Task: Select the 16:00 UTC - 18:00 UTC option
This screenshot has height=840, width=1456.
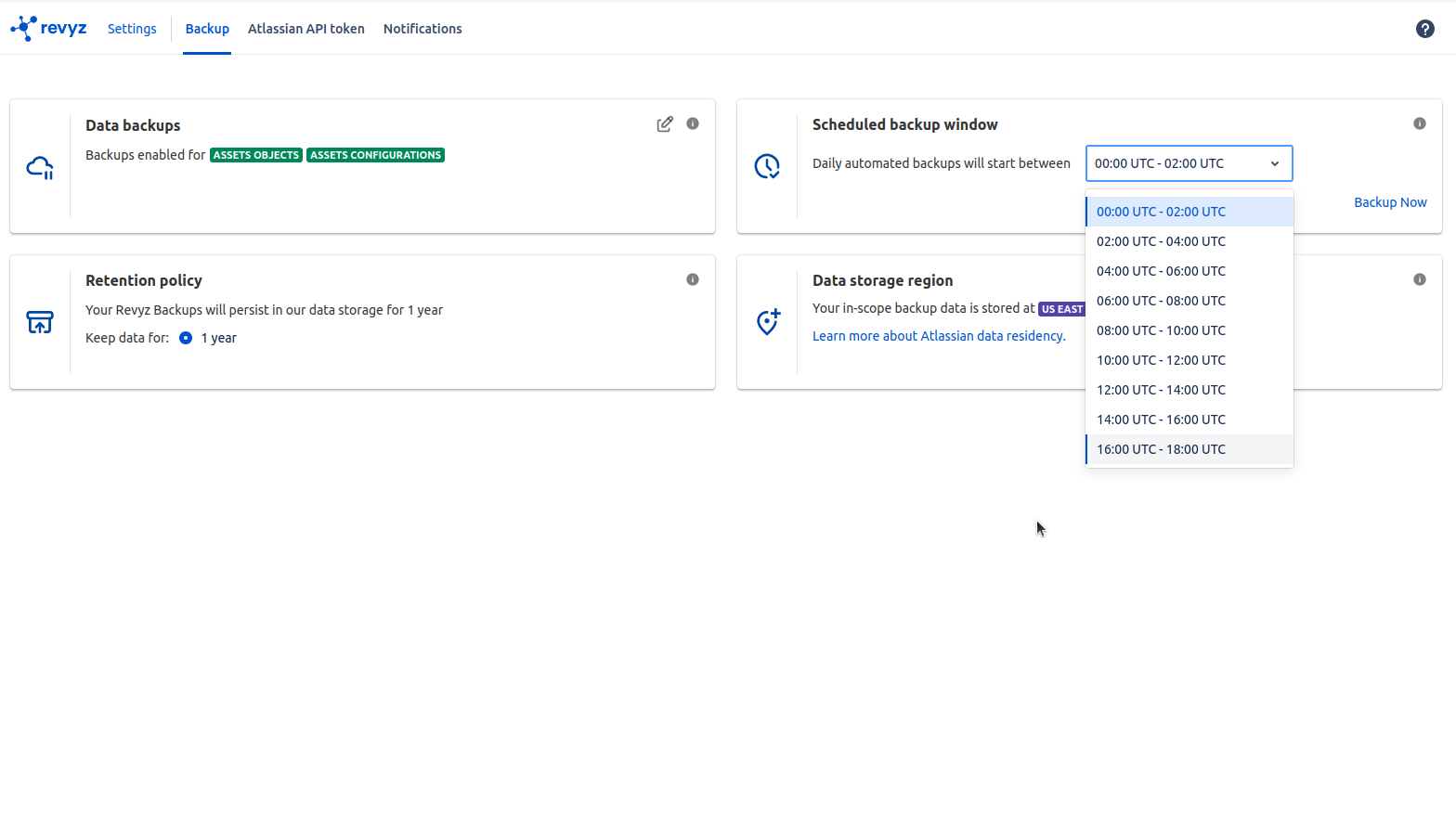Action: (1161, 449)
